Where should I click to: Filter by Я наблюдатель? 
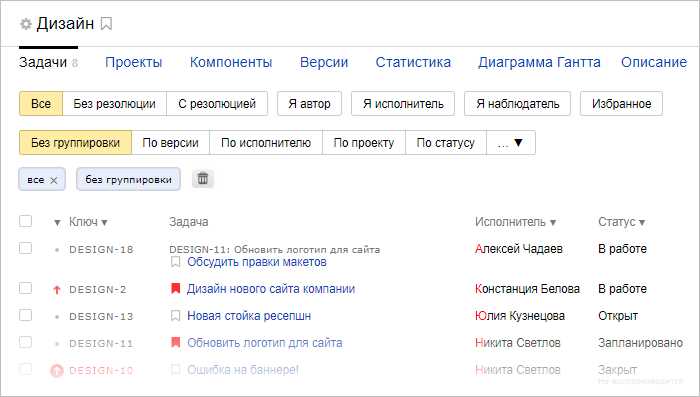coord(517,104)
